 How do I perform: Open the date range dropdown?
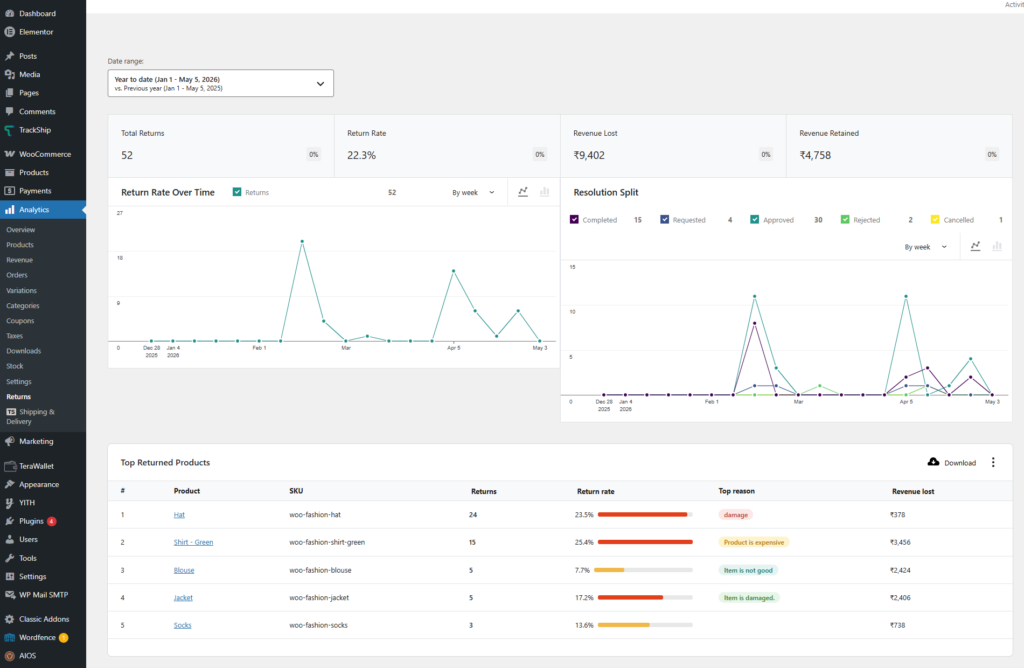pos(221,83)
